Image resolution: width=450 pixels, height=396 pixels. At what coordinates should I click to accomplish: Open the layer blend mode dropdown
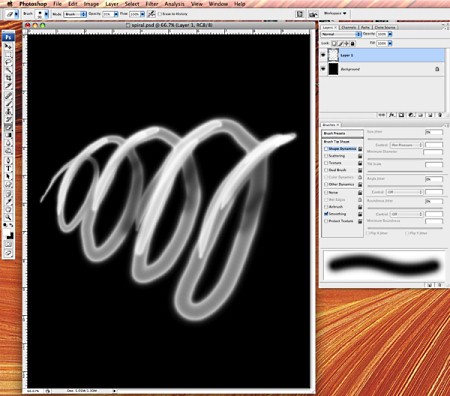341,34
